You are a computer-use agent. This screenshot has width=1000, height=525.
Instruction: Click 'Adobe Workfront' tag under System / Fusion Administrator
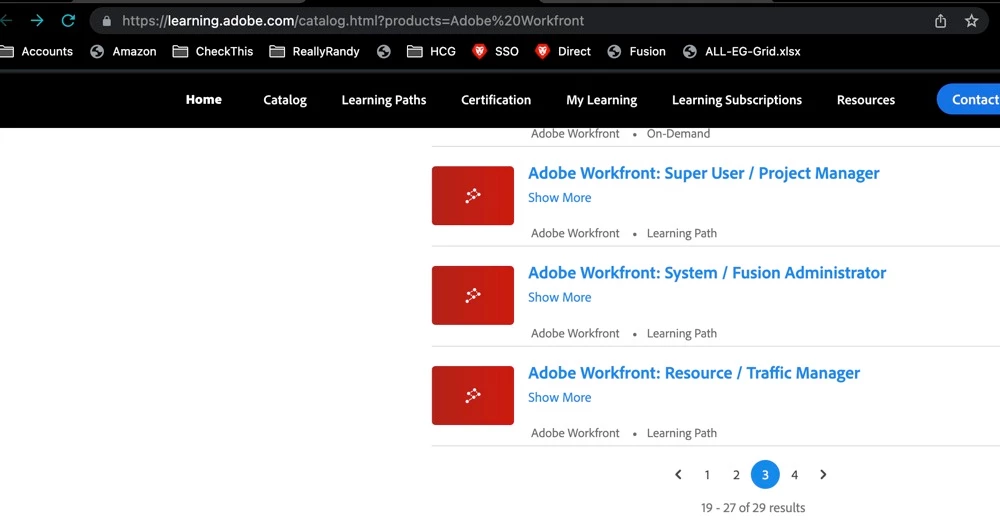tap(575, 334)
